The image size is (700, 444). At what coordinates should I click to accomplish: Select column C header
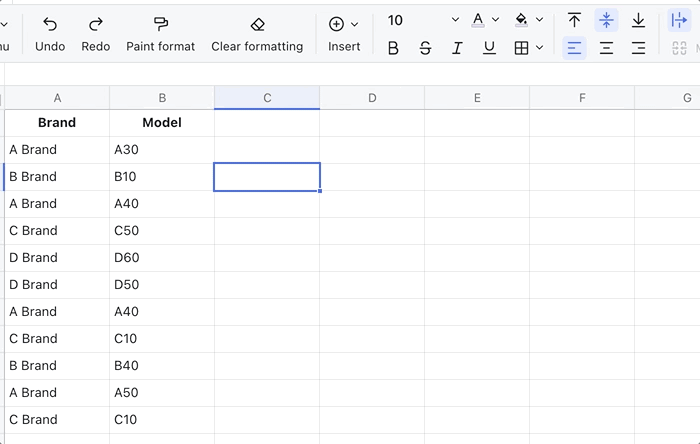pos(267,97)
